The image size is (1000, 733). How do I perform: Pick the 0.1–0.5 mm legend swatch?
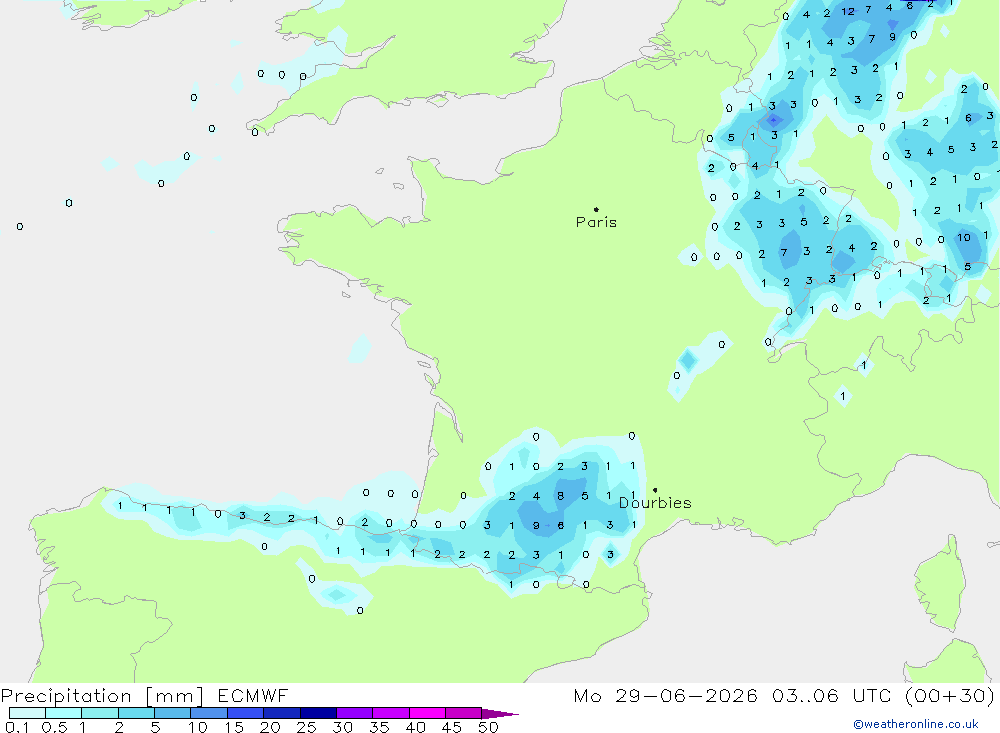(x=27, y=713)
